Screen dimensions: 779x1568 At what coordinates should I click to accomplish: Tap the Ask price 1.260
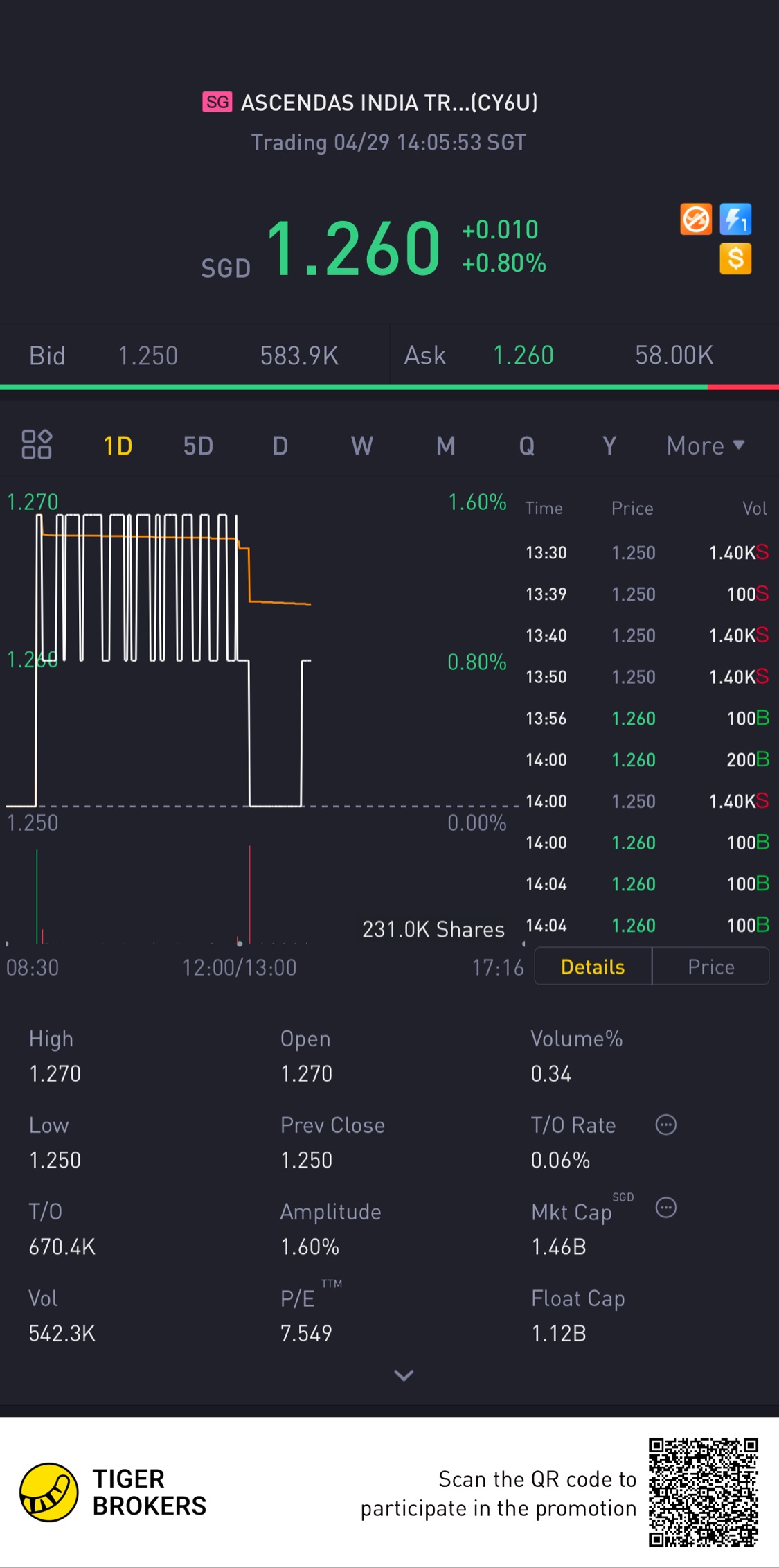coord(523,355)
